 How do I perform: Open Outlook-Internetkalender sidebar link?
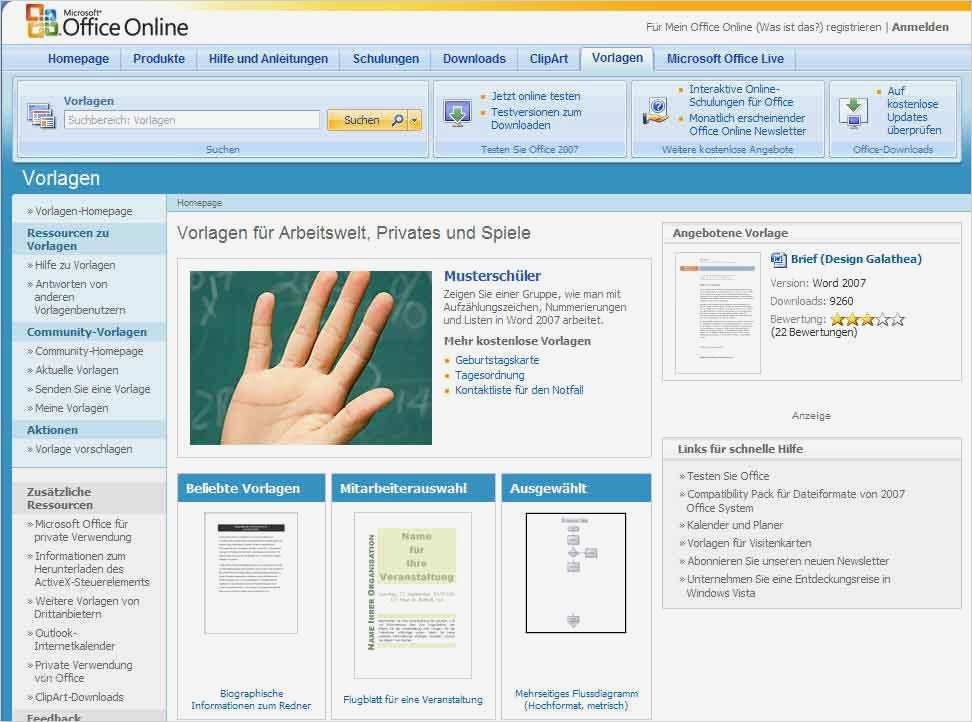[x=74, y=640]
